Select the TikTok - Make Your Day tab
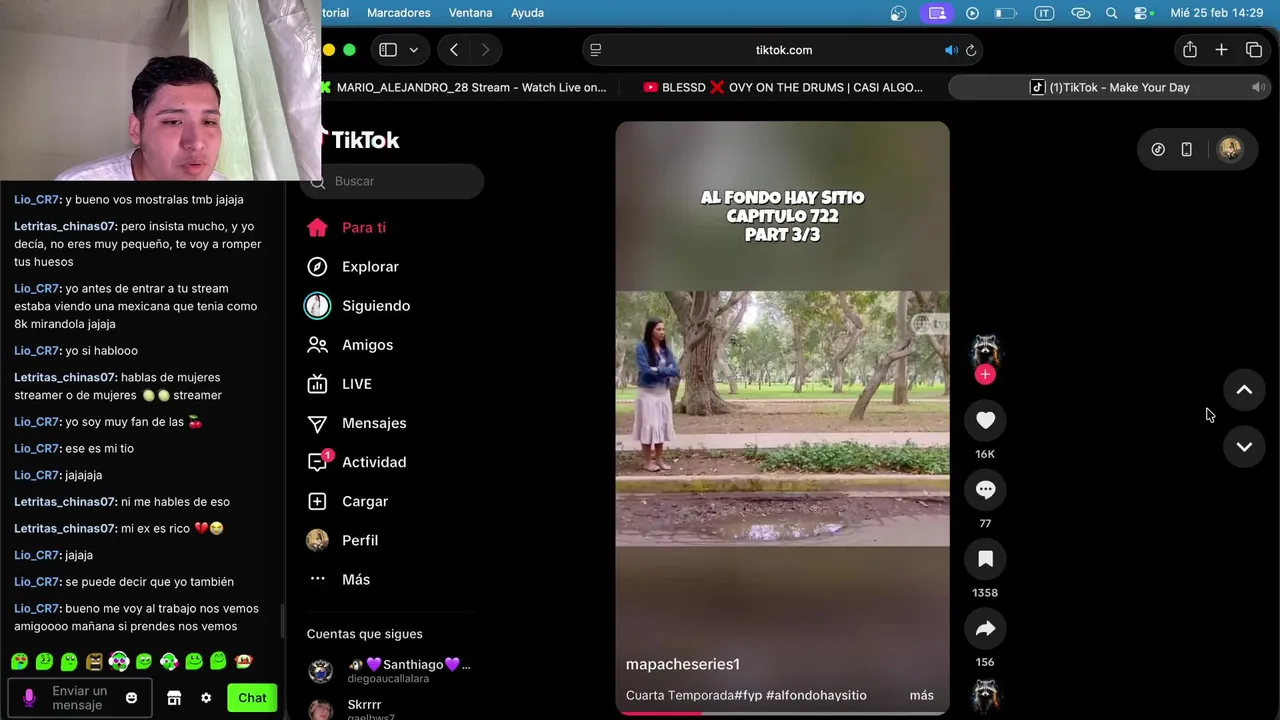The width and height of the screenshot is (1280, 720). (1109, 87)
